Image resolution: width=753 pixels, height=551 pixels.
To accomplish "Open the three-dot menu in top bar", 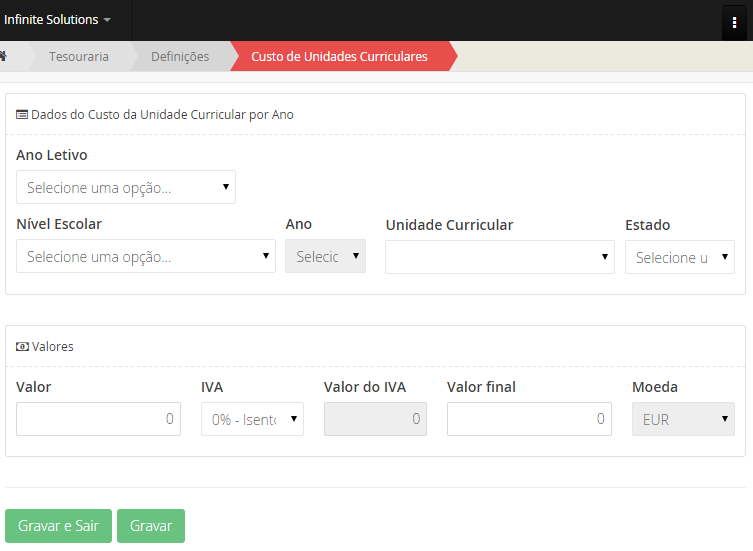I will (x=735, y=22).
